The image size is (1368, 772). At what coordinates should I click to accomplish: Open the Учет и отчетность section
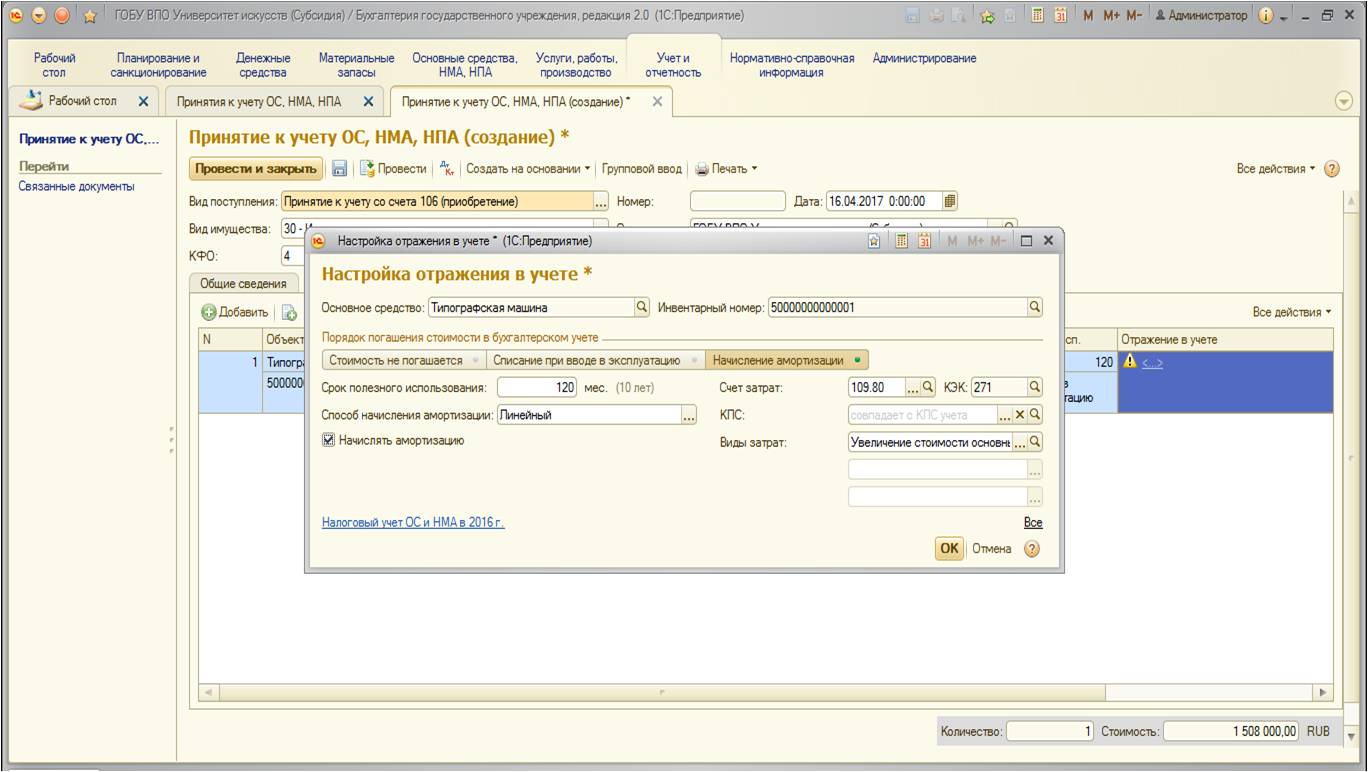click(x=673, y=65)
